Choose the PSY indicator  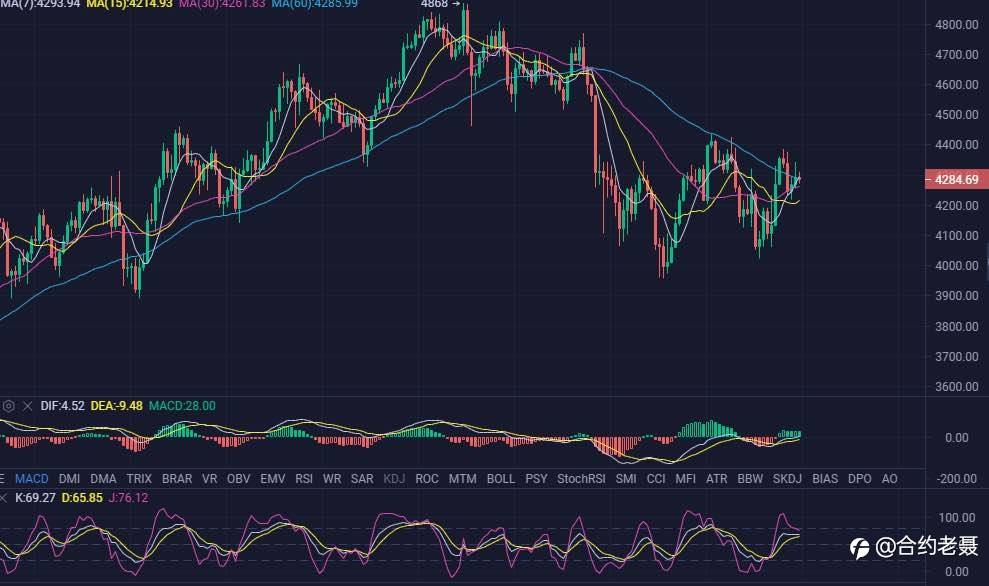tap(536, 479)
